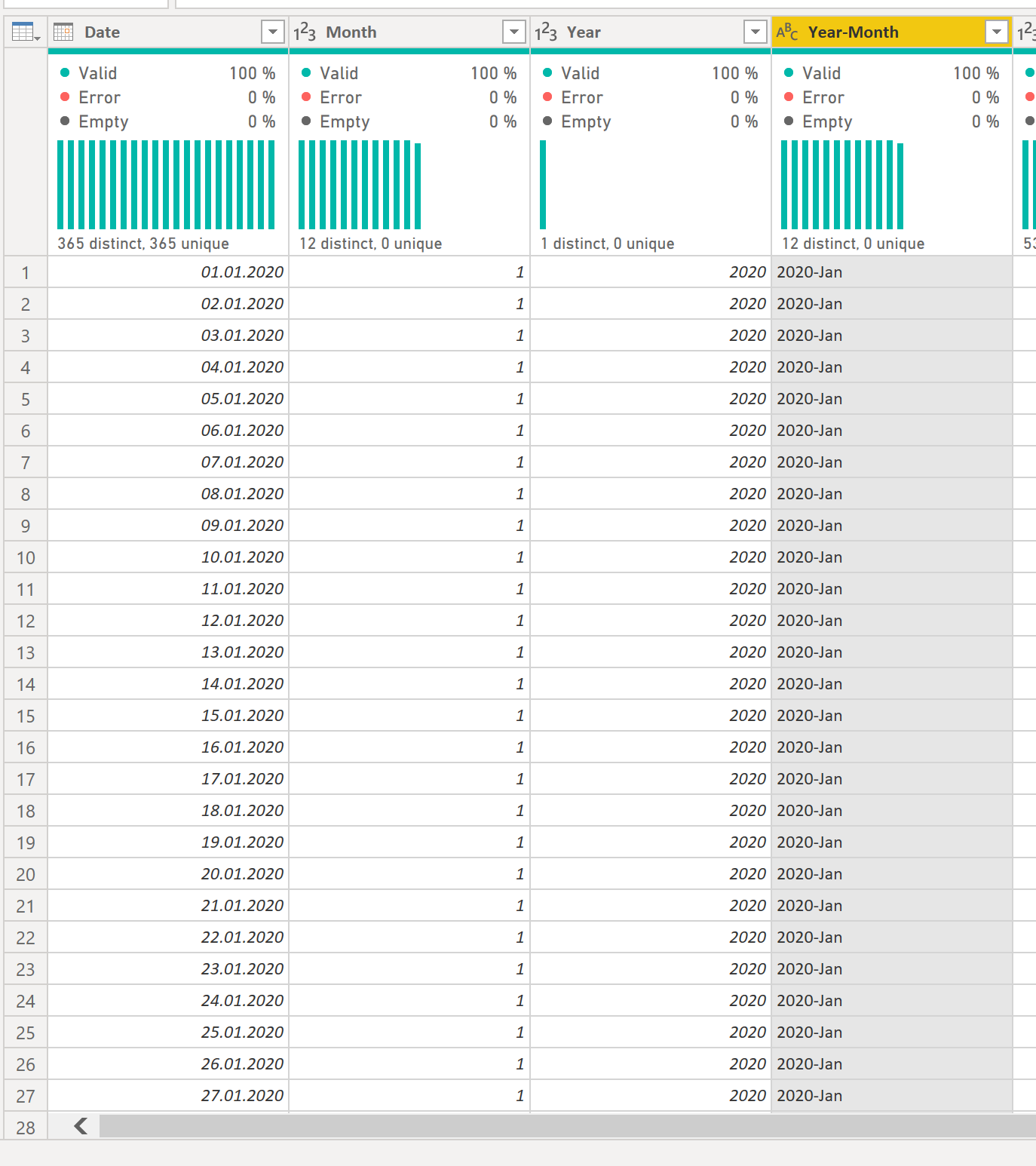The height and width of the screenshot is (1166, 1036).
Task: Click the Error 0 % row under Year-Month
Action: click(x=891, y=97)
